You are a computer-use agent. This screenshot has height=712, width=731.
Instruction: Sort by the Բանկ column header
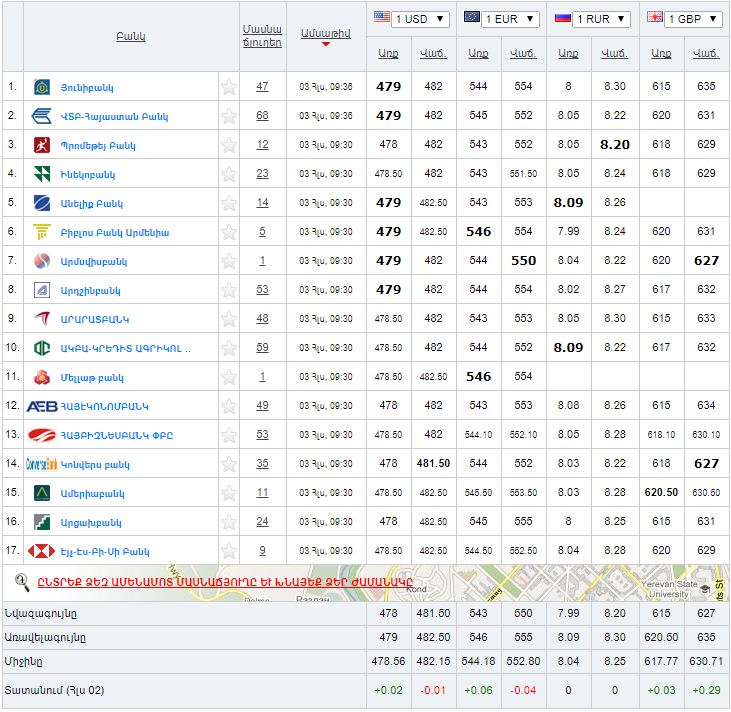(130, 37)
